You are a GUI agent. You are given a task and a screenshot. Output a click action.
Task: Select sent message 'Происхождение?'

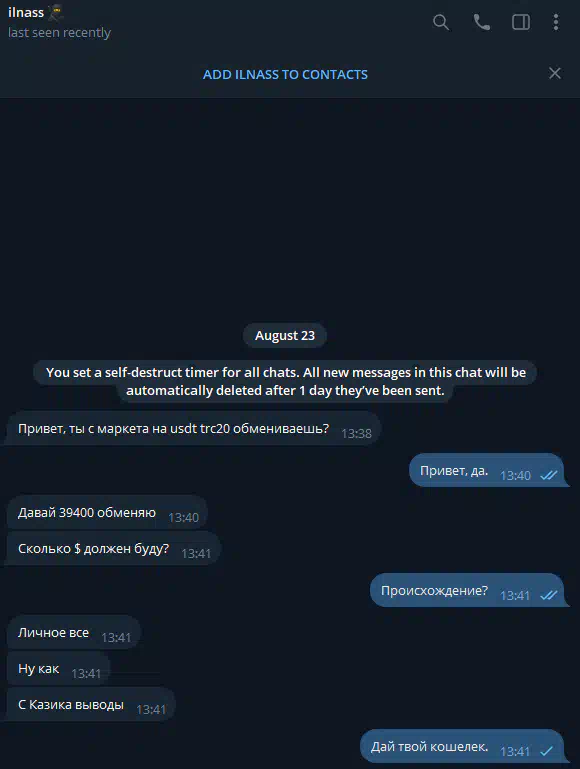click(467, 590)
